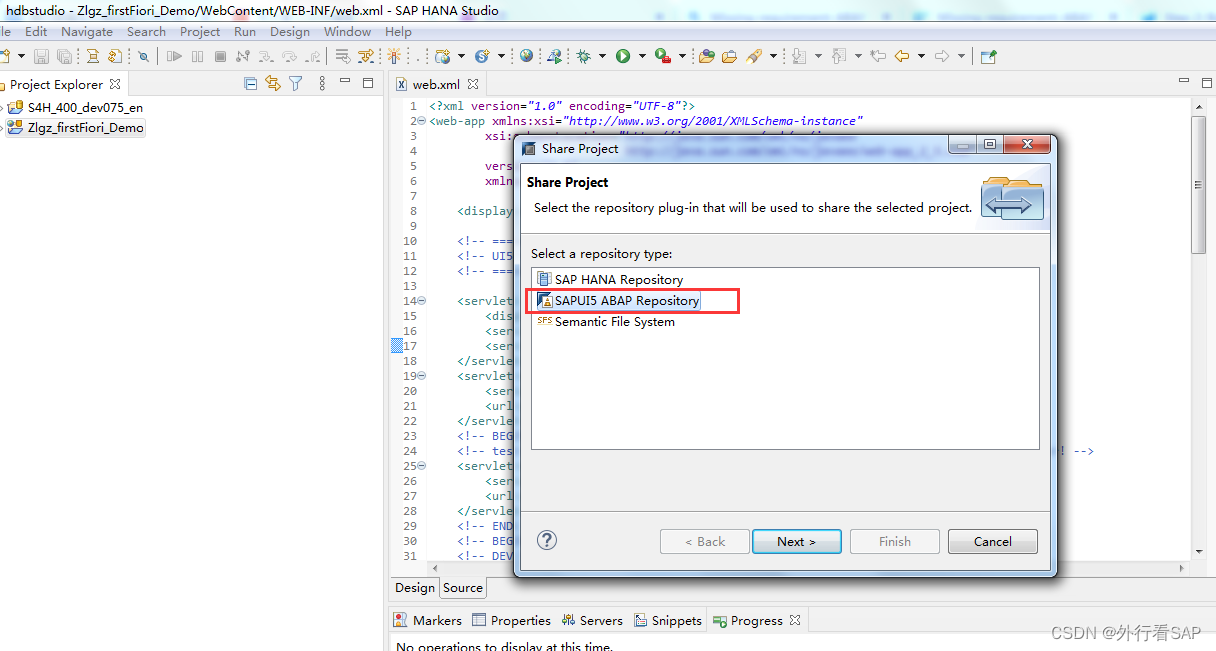Click the Resume debug icon
Image resolution: width=1216 pixels, height=651 pixels.
(174, 57)
